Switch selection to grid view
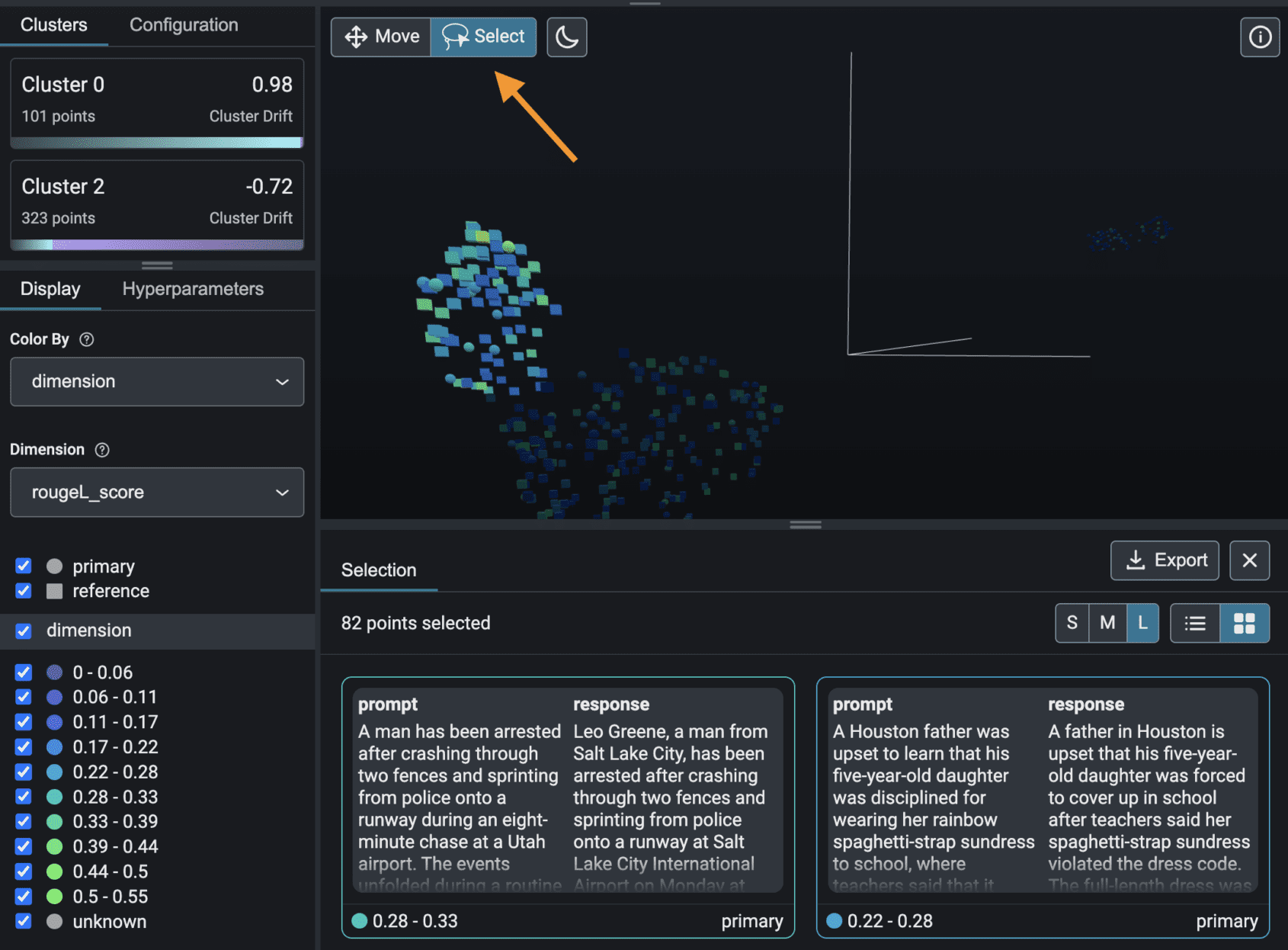 (1244, 623)
